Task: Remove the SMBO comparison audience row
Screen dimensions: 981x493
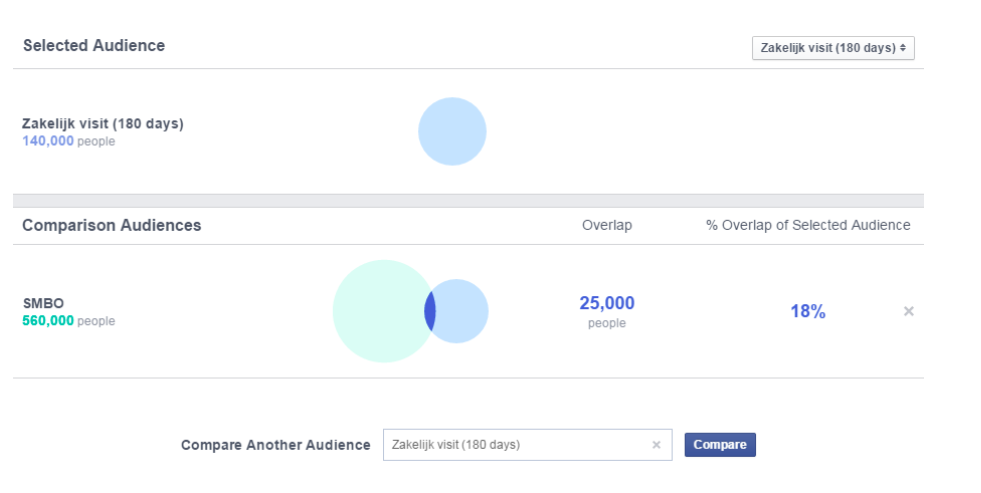Action: coord(908,311)
